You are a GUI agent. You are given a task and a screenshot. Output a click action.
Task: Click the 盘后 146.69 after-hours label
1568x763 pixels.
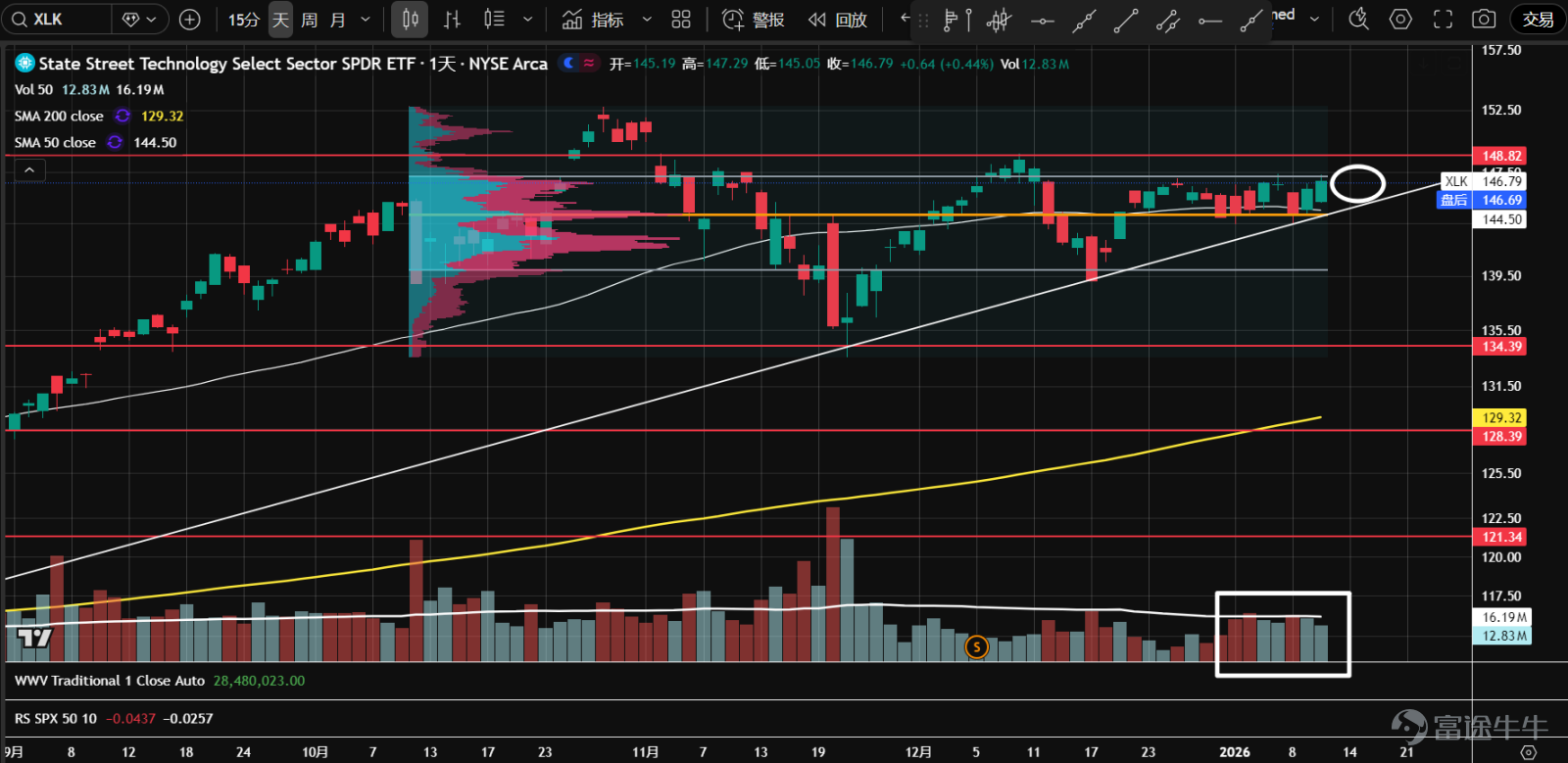(1483, 201)
